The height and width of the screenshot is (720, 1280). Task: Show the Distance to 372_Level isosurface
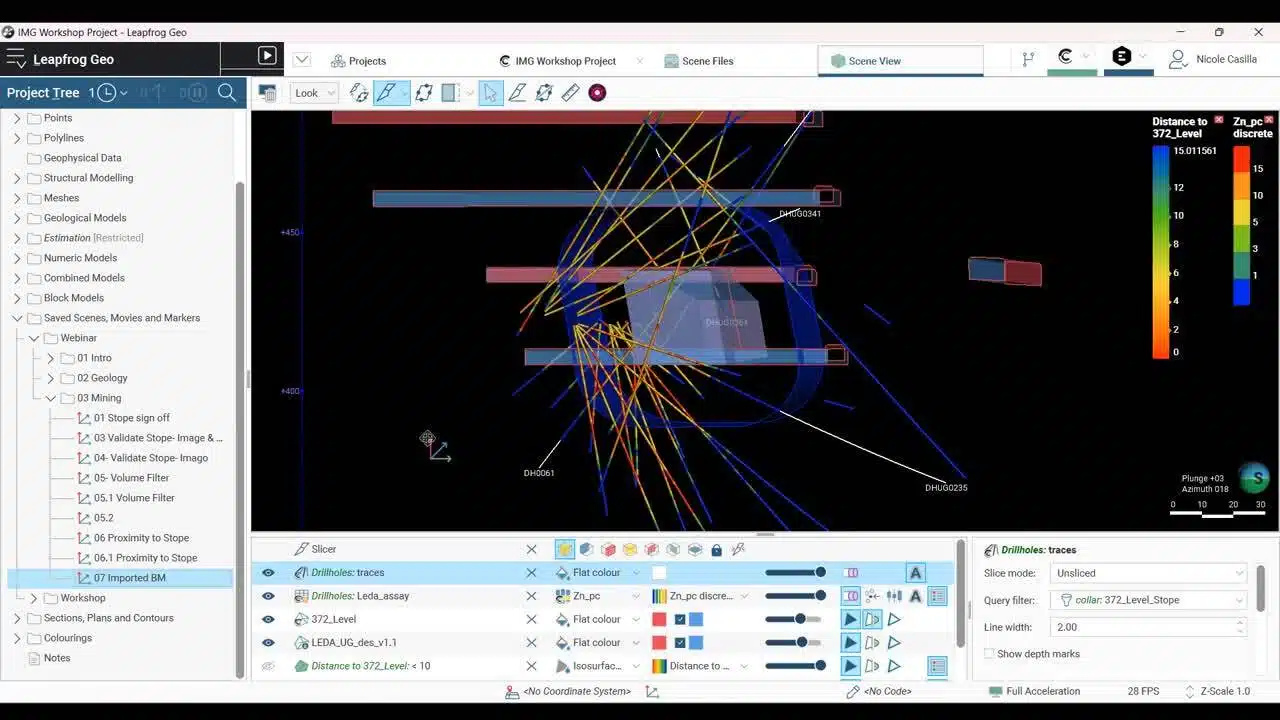click(268, 666)
